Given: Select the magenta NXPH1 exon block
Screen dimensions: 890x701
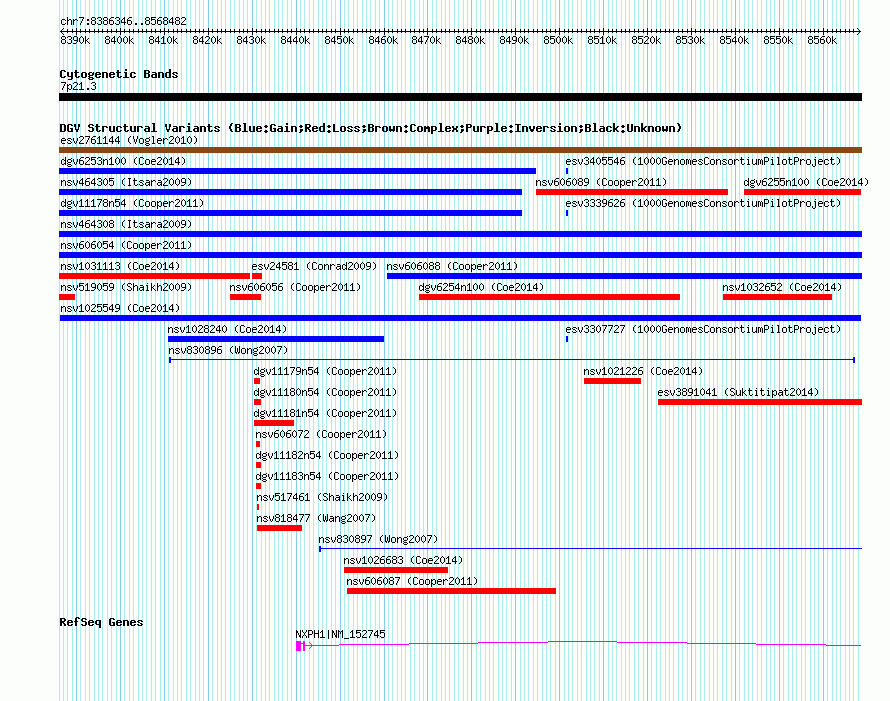Looking at the screenshot, I should pyautogui.click(x=300, y=646).
